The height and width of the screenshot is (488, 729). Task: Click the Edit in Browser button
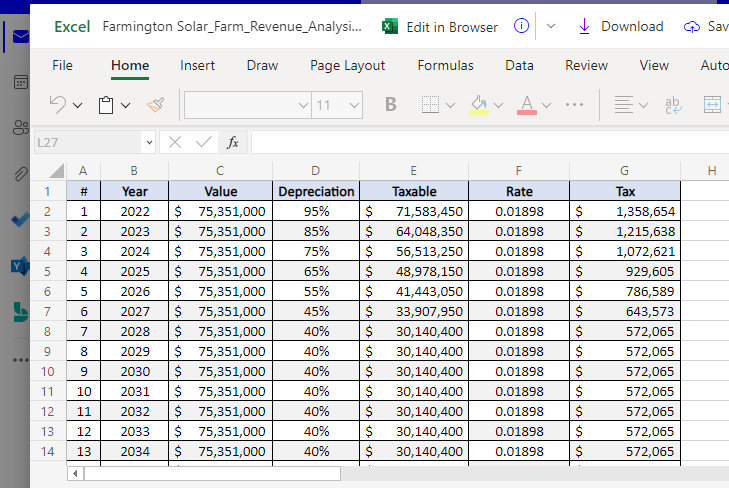coord(440,27)
